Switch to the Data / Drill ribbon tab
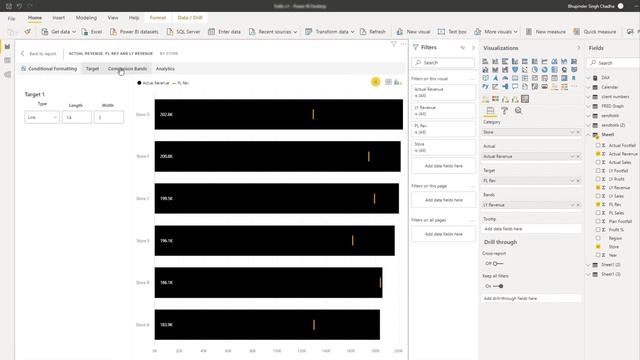 pyautogui.click(x=190, y=18)
